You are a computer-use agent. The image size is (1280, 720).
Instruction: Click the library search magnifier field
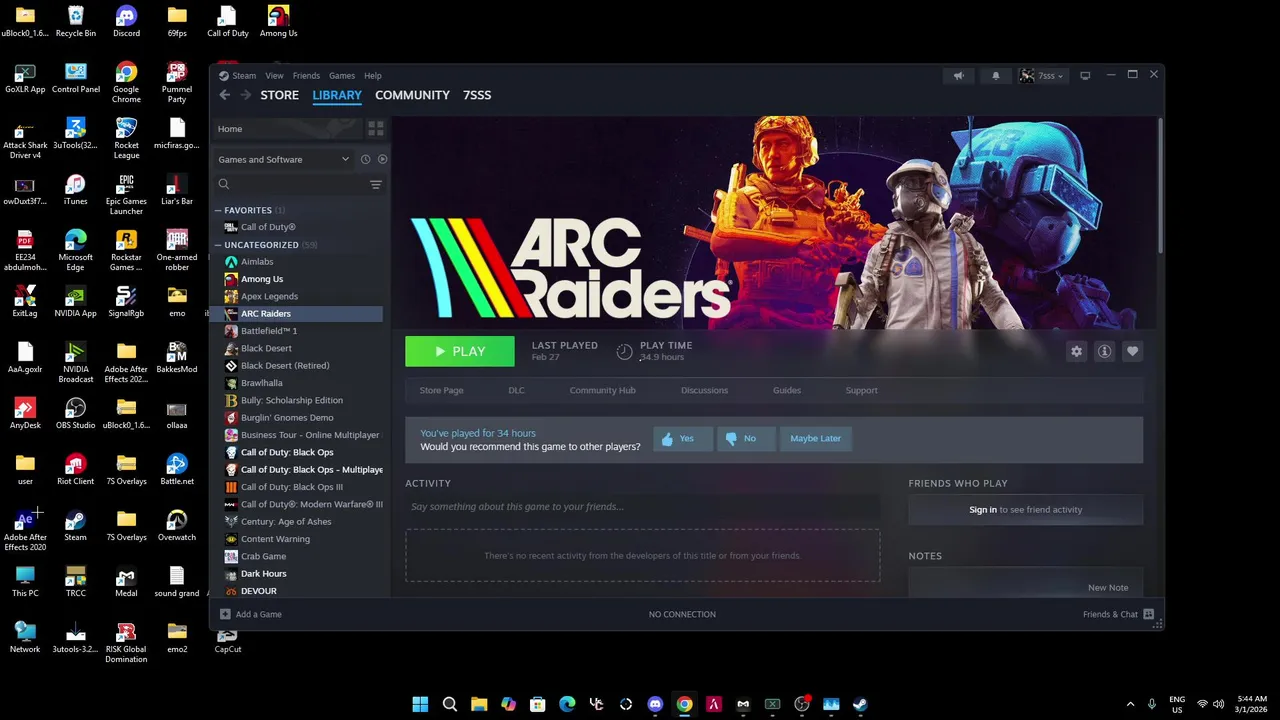pos(290,184)
